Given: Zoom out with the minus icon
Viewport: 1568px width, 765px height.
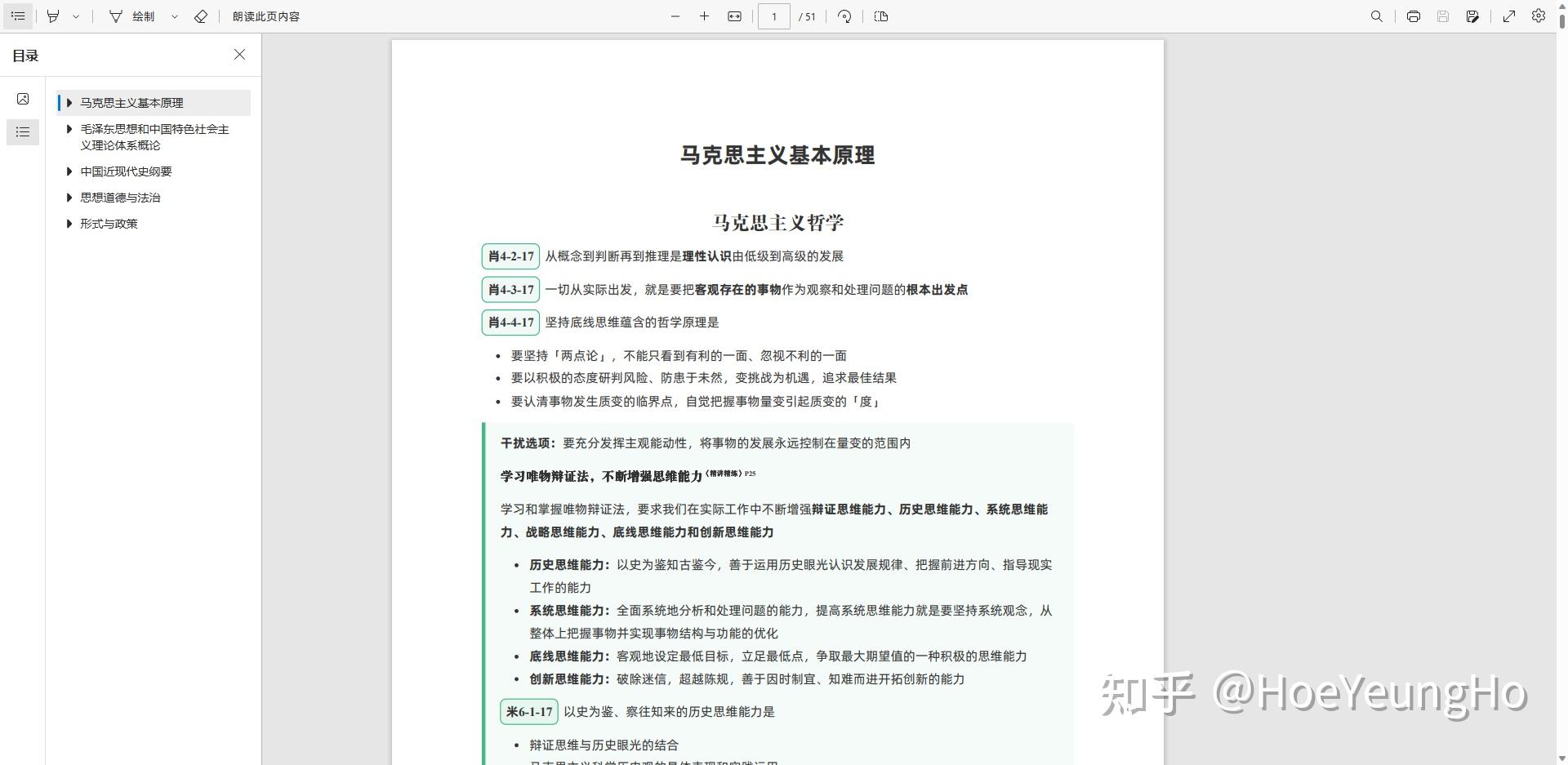Looking at the screenshot, I should click(x=675, y=16).
